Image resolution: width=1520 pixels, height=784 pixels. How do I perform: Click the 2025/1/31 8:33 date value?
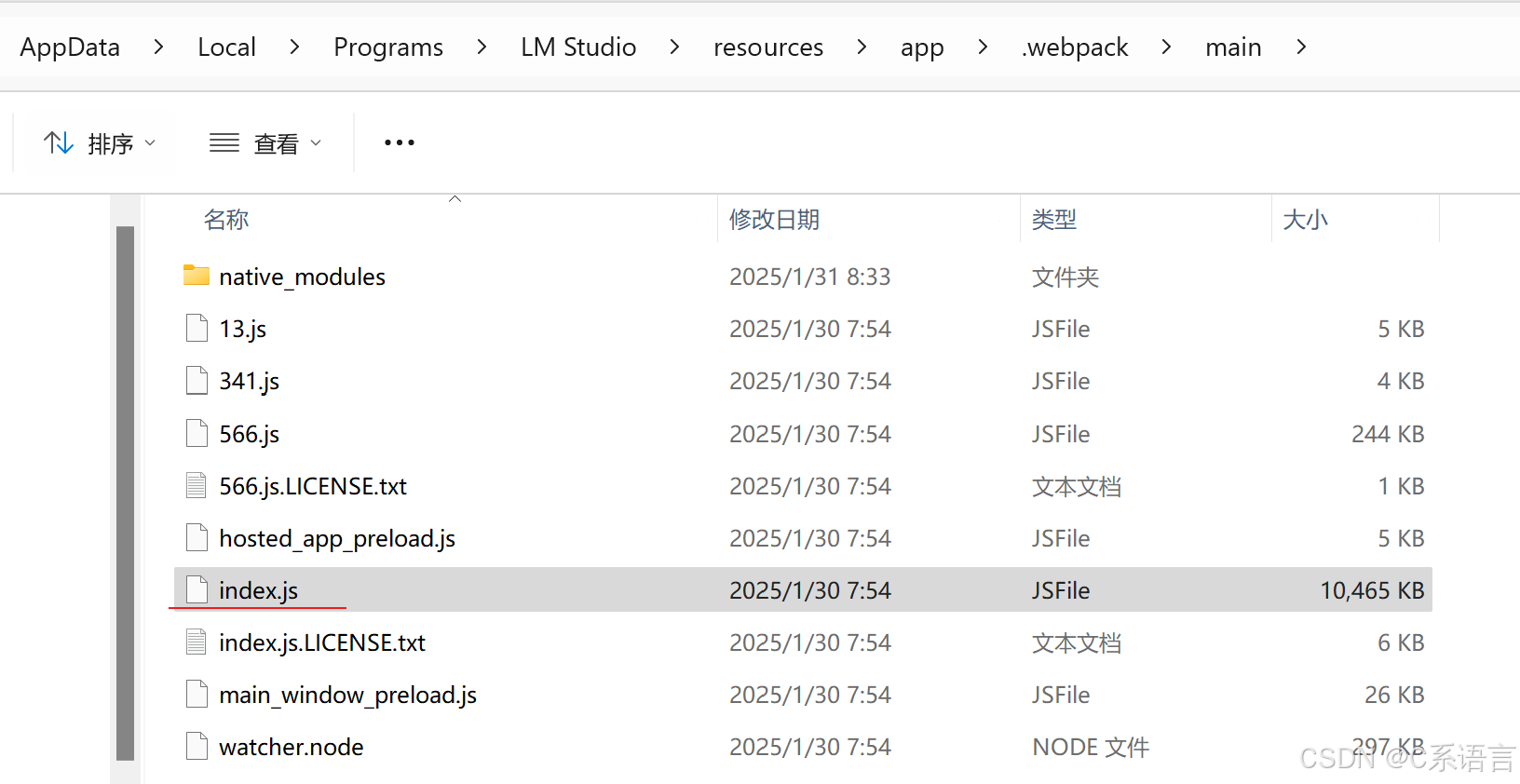[809, 277]
